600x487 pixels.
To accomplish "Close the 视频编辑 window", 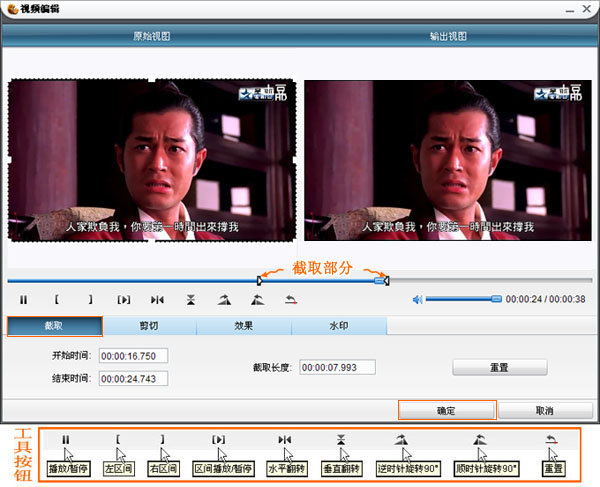I will coord(587,8).
